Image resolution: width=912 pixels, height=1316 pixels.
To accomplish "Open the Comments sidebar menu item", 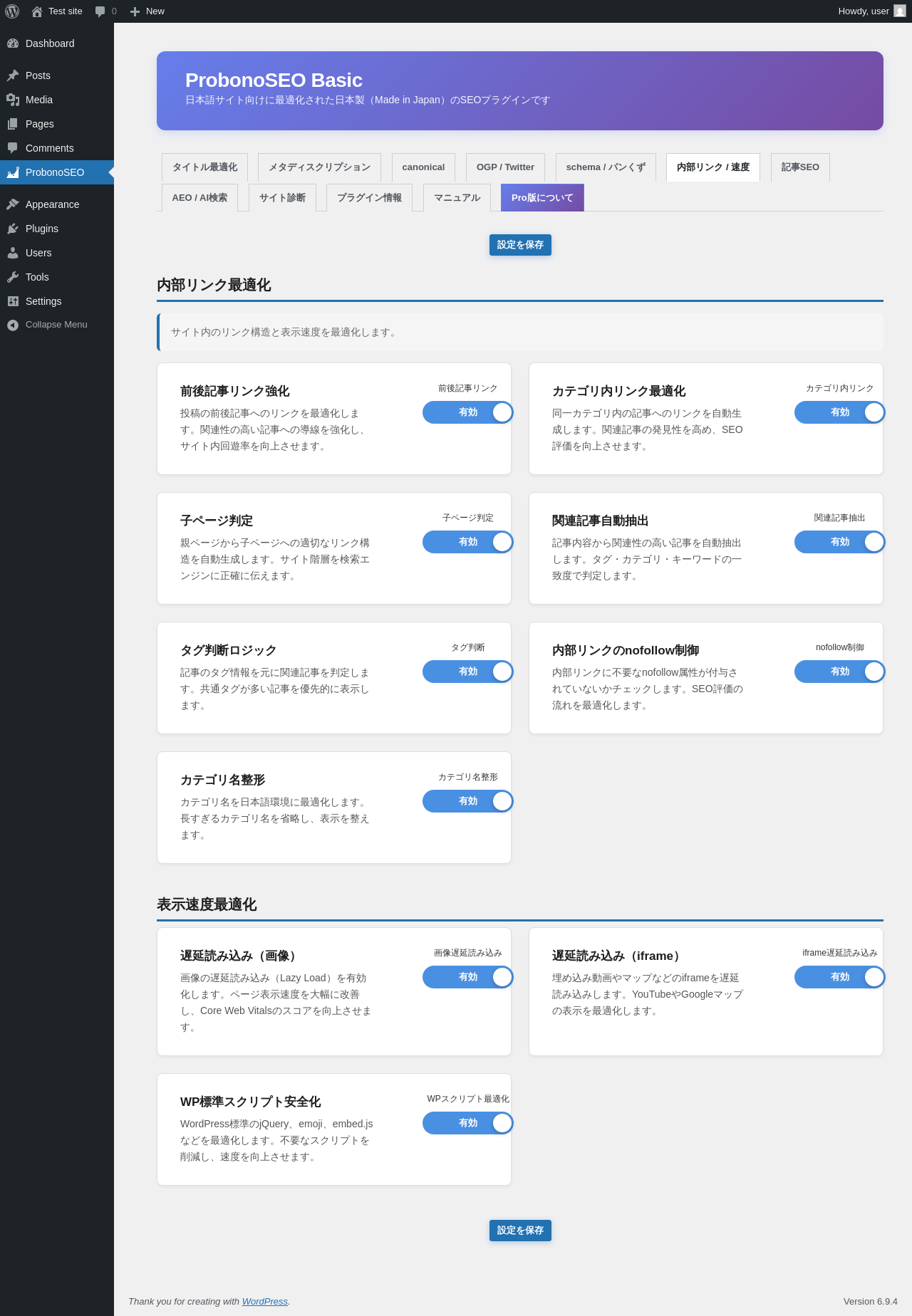I will pyautogui.click(x=57, y=148).
